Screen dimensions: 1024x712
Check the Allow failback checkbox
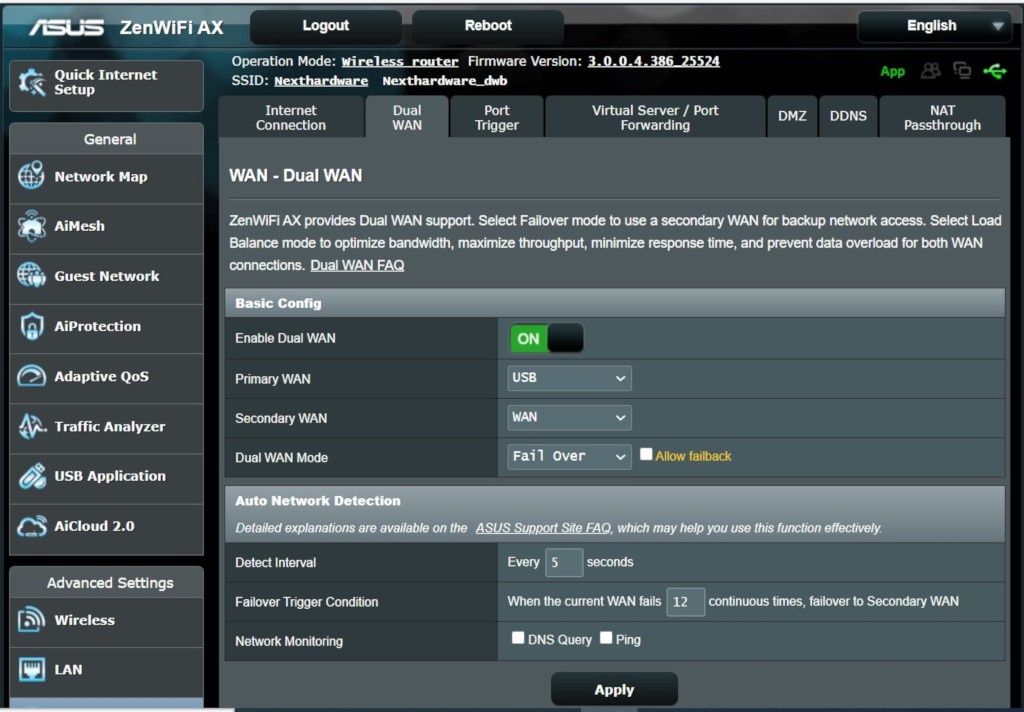(x=646, y=454)
